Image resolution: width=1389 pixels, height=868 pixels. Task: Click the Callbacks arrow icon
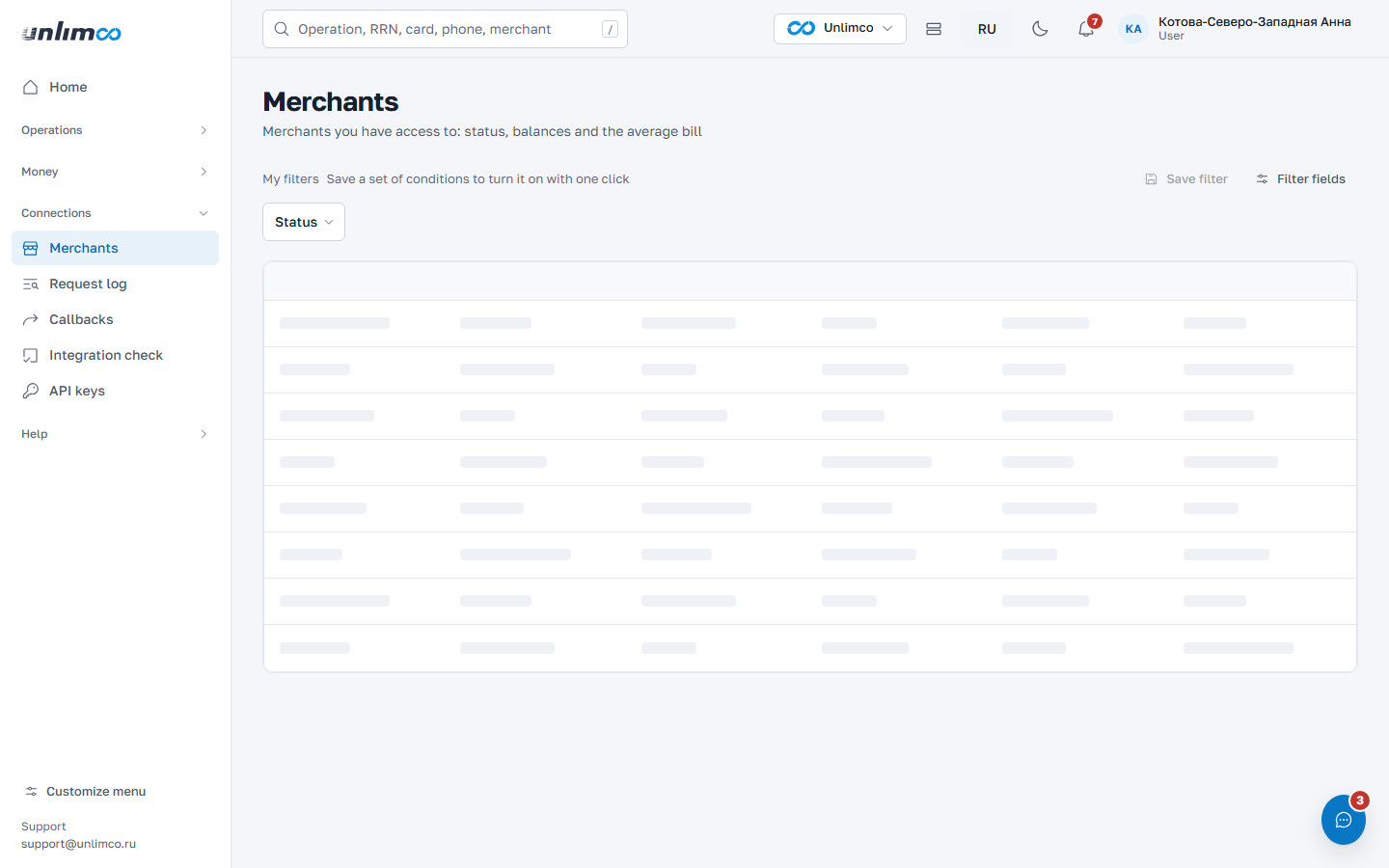pyautogui.click(x=31, y=319)
